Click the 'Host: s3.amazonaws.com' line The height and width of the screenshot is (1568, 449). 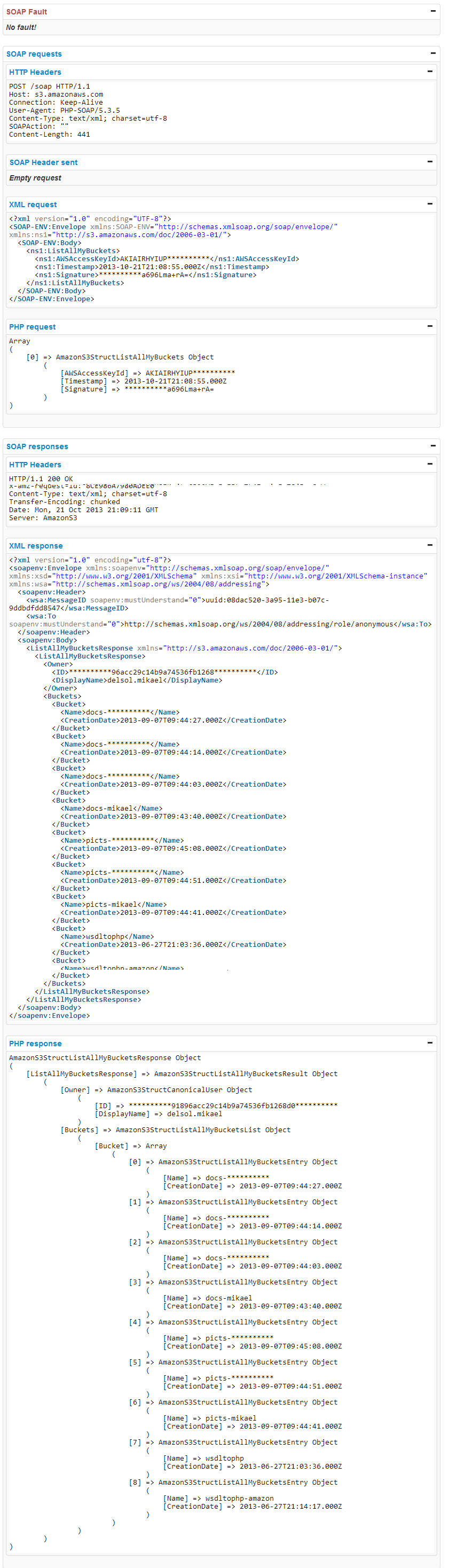[x=56, y=95]
